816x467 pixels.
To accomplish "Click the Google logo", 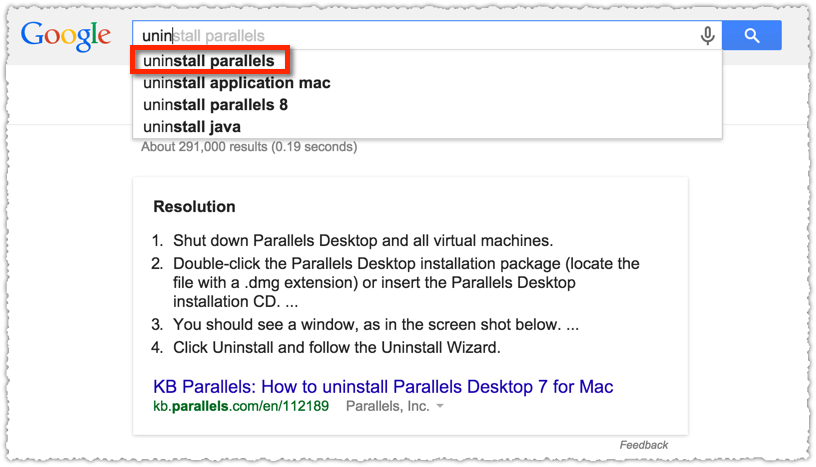I will [x=66, y=36].
